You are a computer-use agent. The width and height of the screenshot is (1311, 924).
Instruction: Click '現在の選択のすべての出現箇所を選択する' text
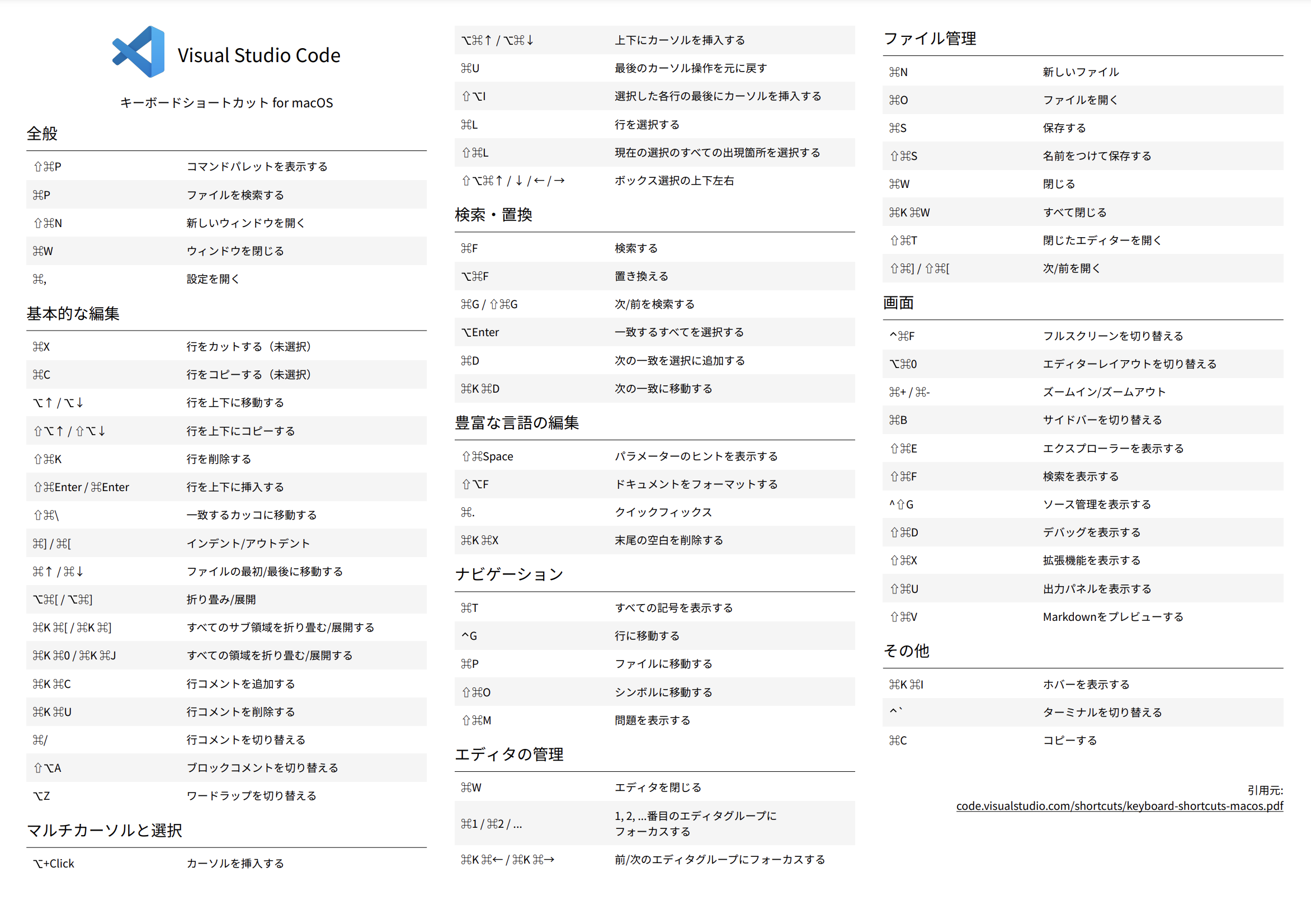click(x=717, y=153)
